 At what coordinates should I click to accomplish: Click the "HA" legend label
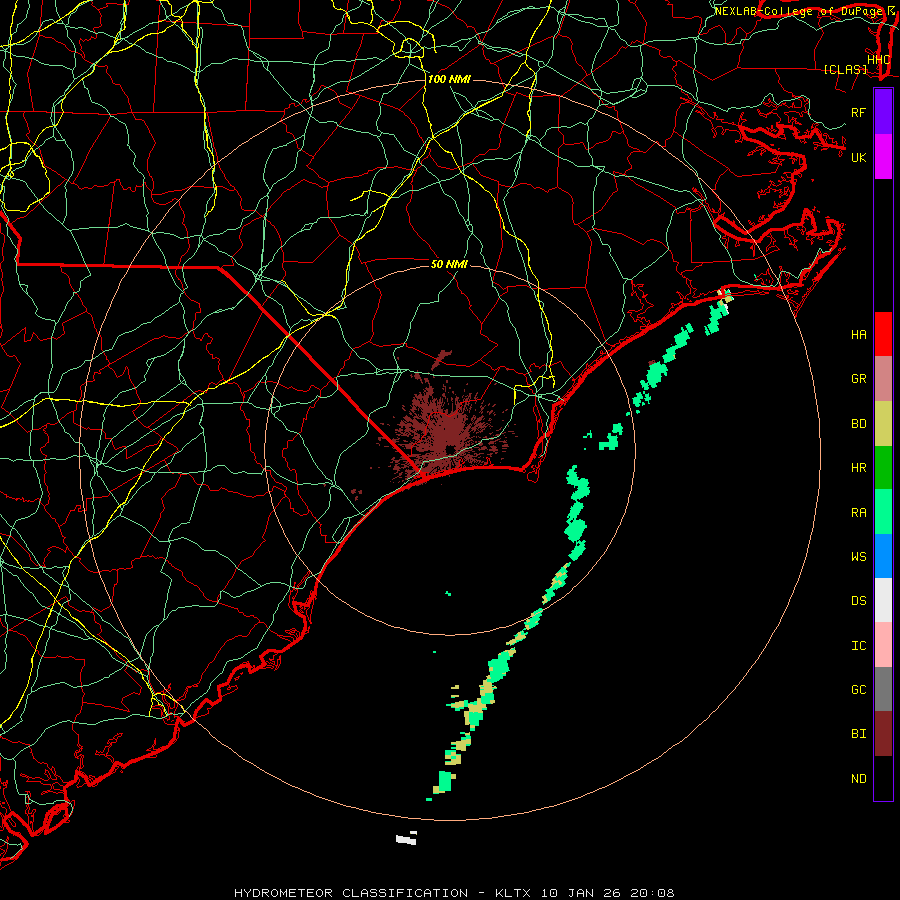(x=858, y=335)
